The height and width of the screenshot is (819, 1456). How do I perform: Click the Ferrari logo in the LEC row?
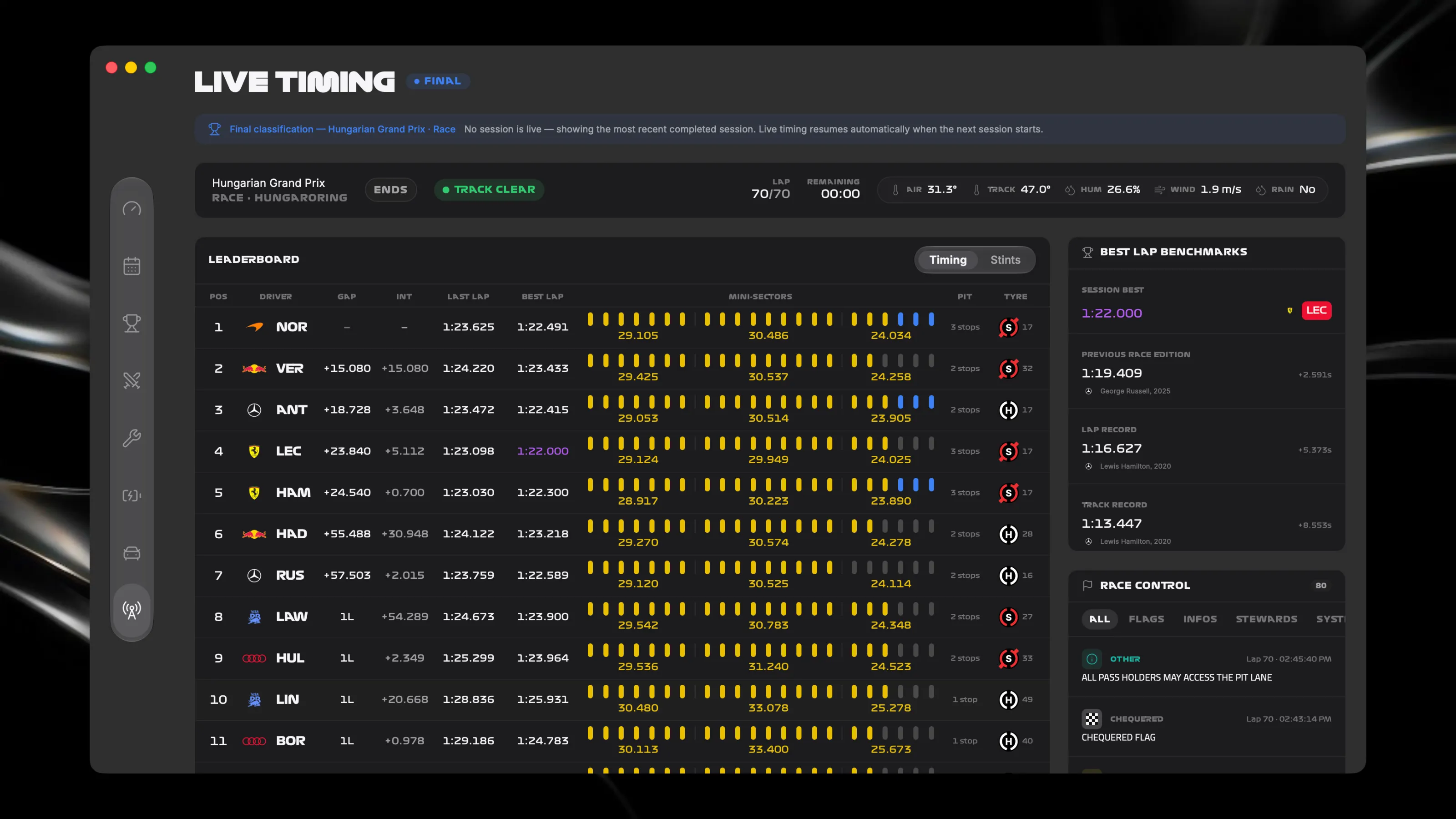254,451
